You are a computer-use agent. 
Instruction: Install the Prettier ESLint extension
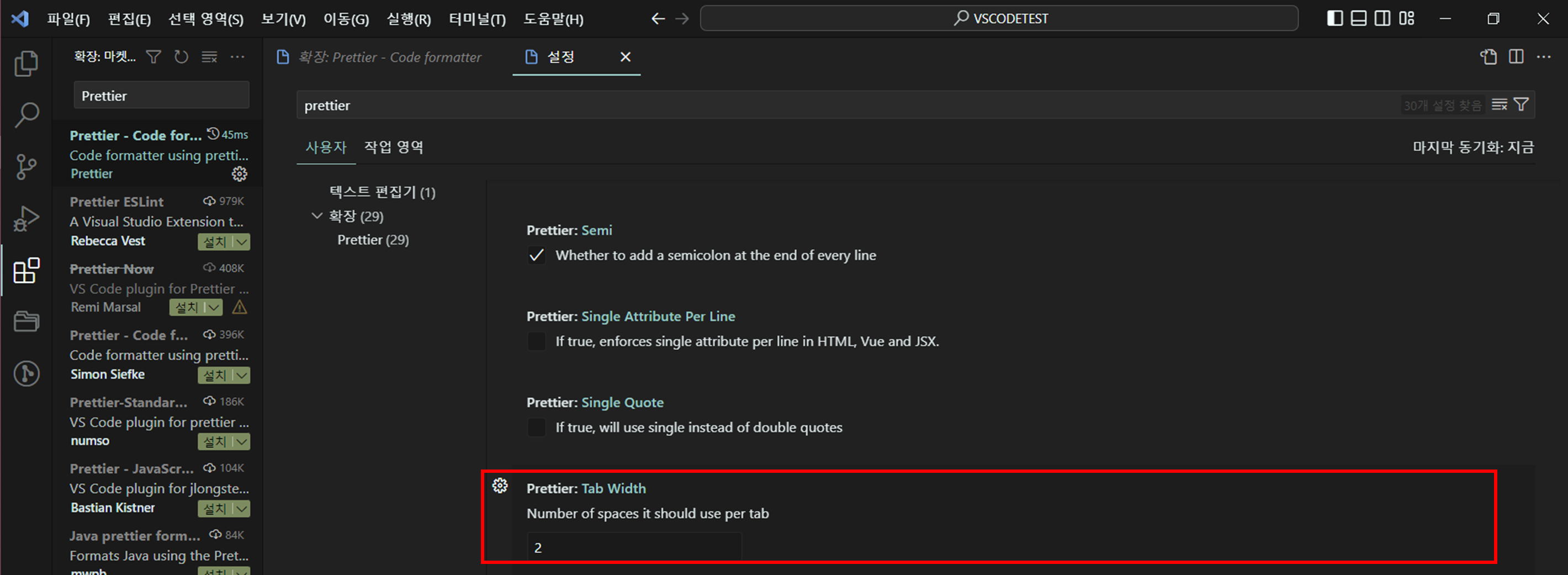[215, 242]
